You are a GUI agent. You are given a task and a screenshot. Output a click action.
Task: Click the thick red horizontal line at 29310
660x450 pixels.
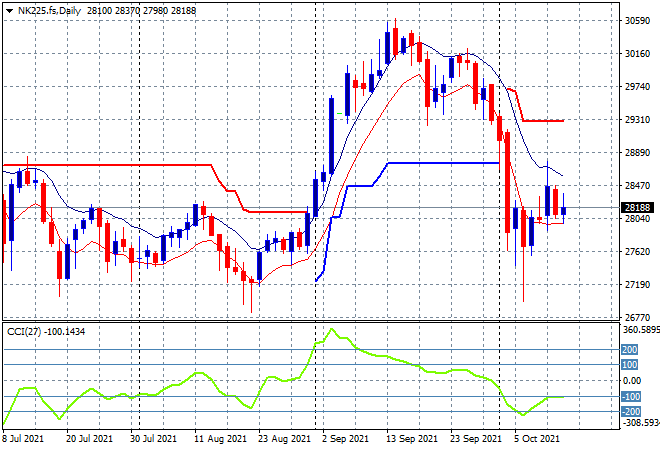coord(543,121)
